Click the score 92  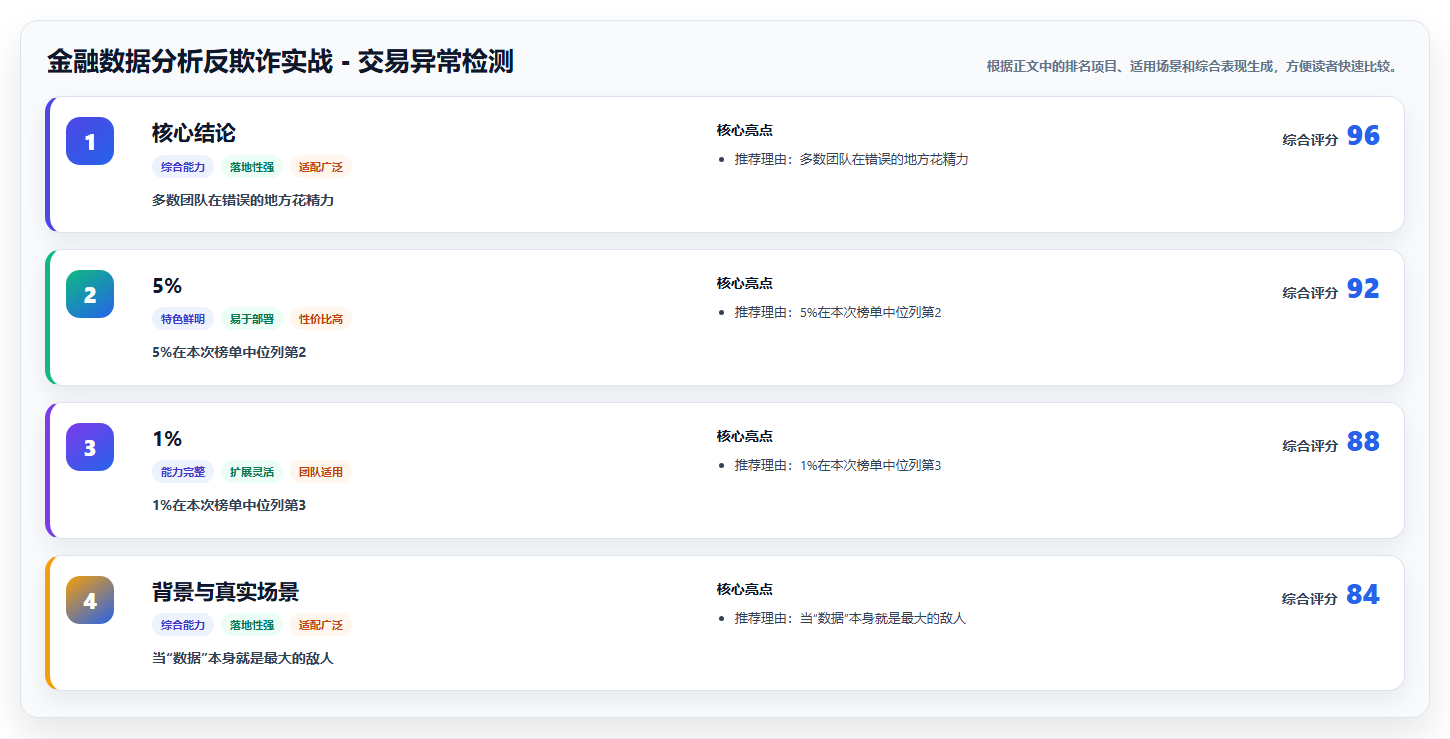point(1363,289)
